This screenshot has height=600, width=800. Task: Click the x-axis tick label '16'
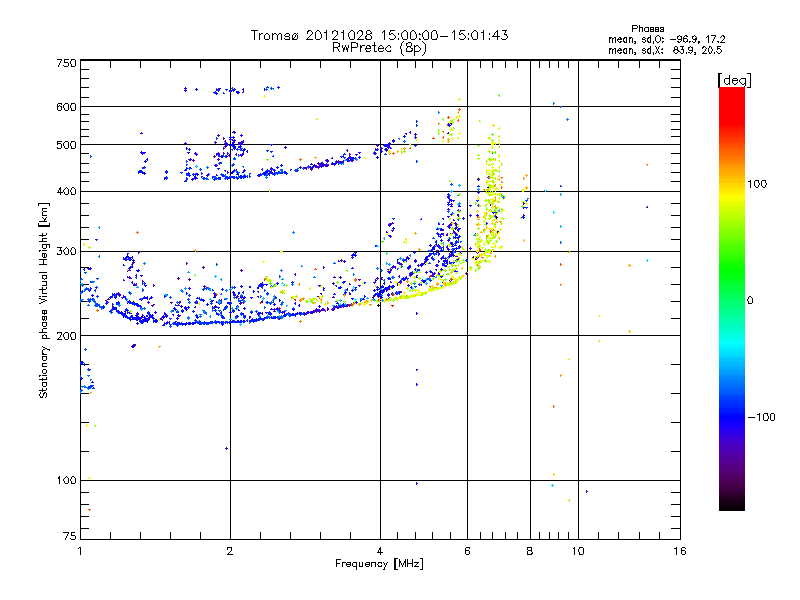pyautogui.click(x=680, y=551)
